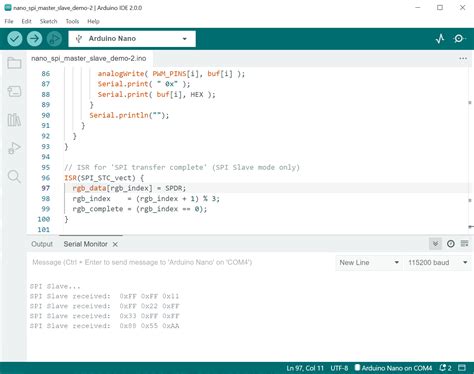474x374 pixels.
Task: Minimize the Arduino IDE window
Action: pos(418,7)
